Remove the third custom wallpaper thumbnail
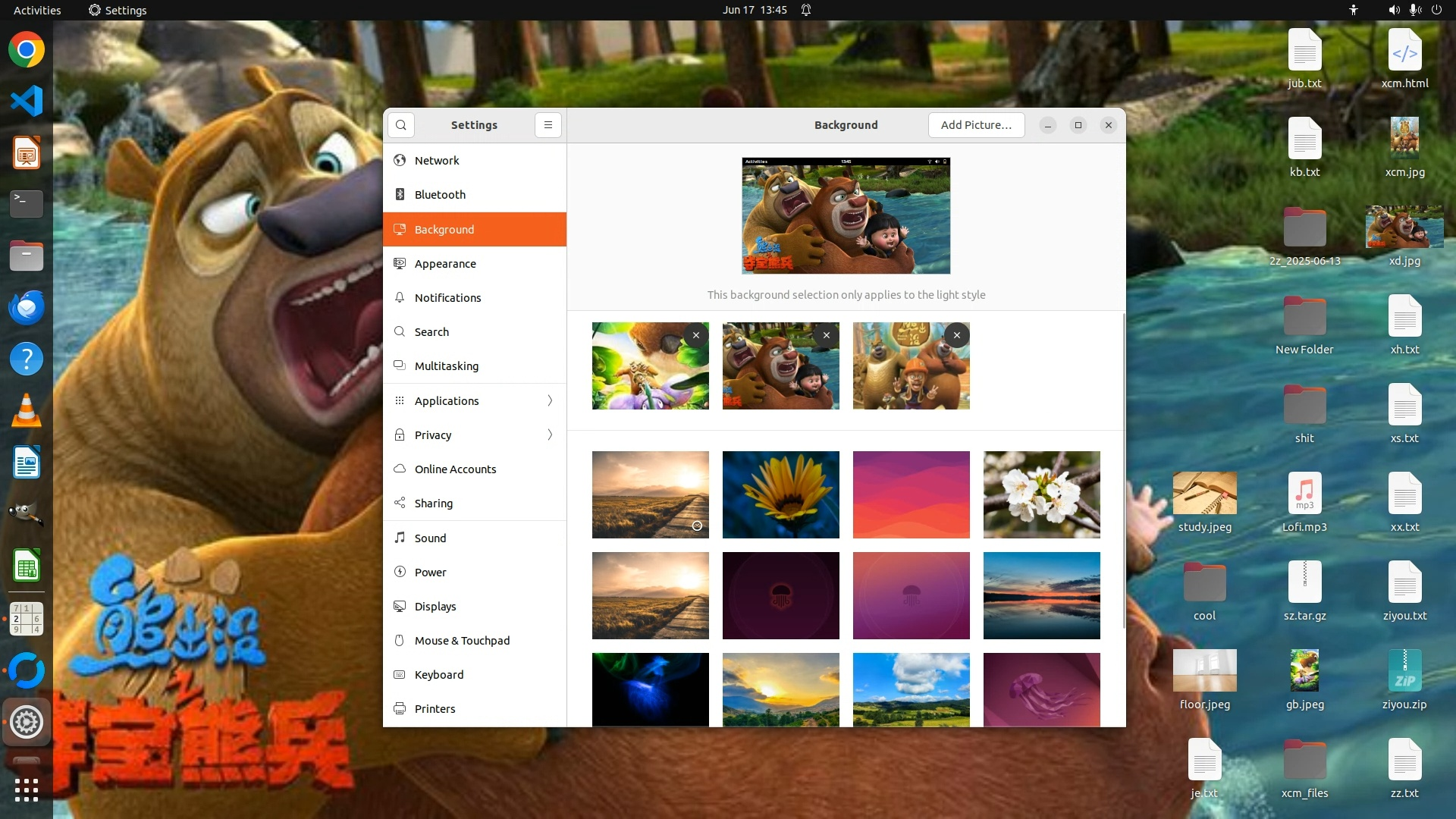This screenshot has height=819, width=1456. (956, 335)
